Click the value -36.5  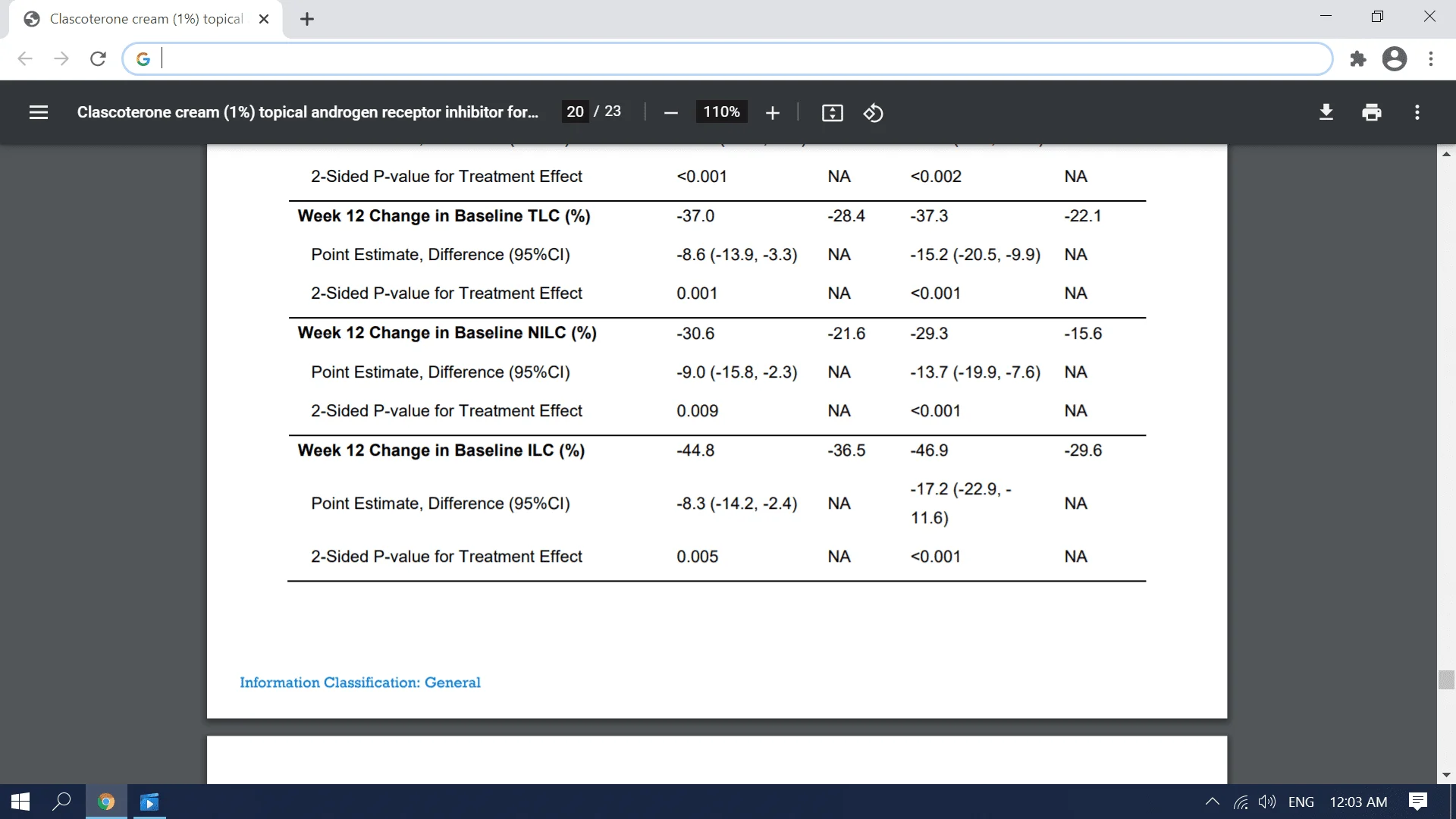[846, 450]
